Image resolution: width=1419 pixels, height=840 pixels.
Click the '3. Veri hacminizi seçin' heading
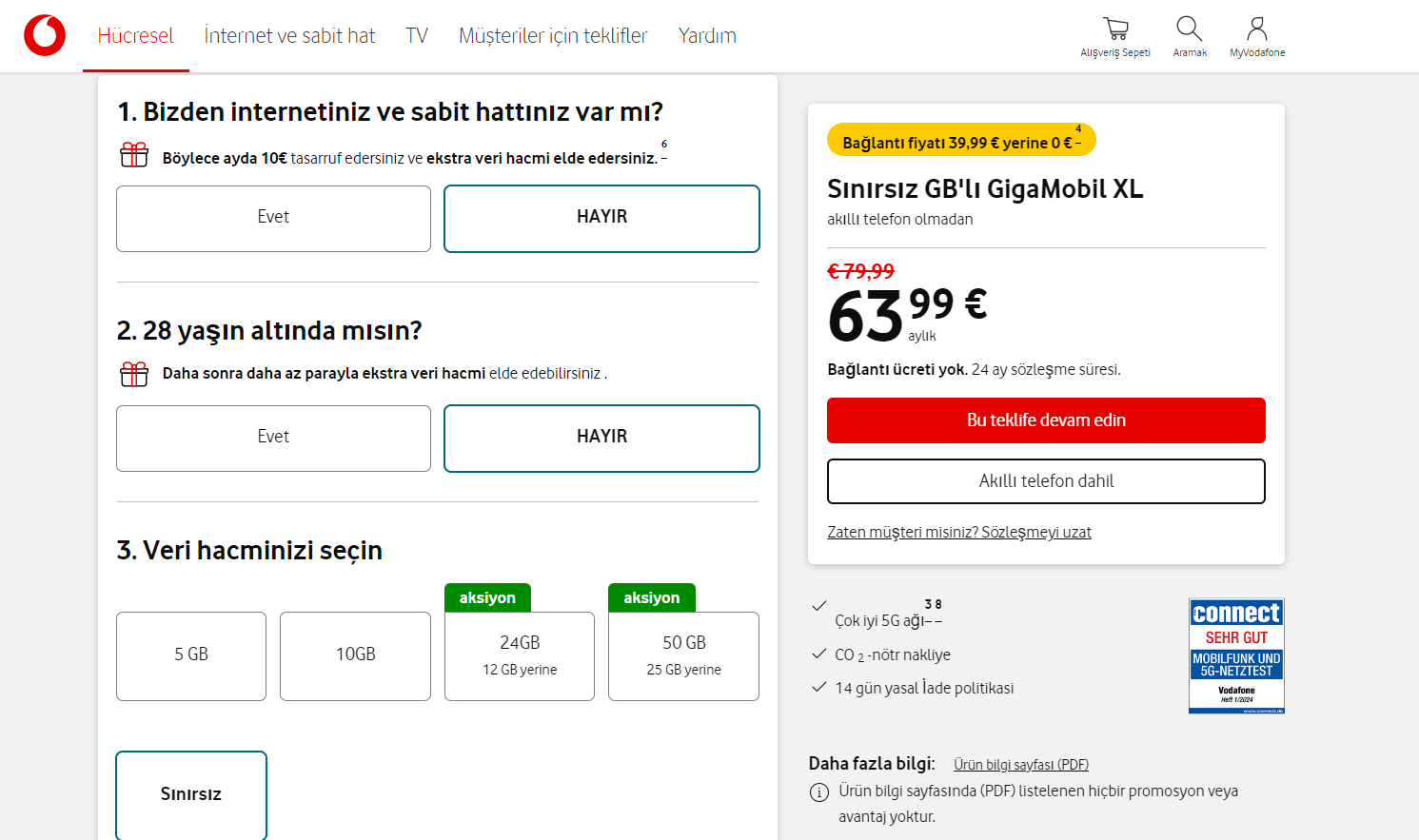(x=249, y=551)
